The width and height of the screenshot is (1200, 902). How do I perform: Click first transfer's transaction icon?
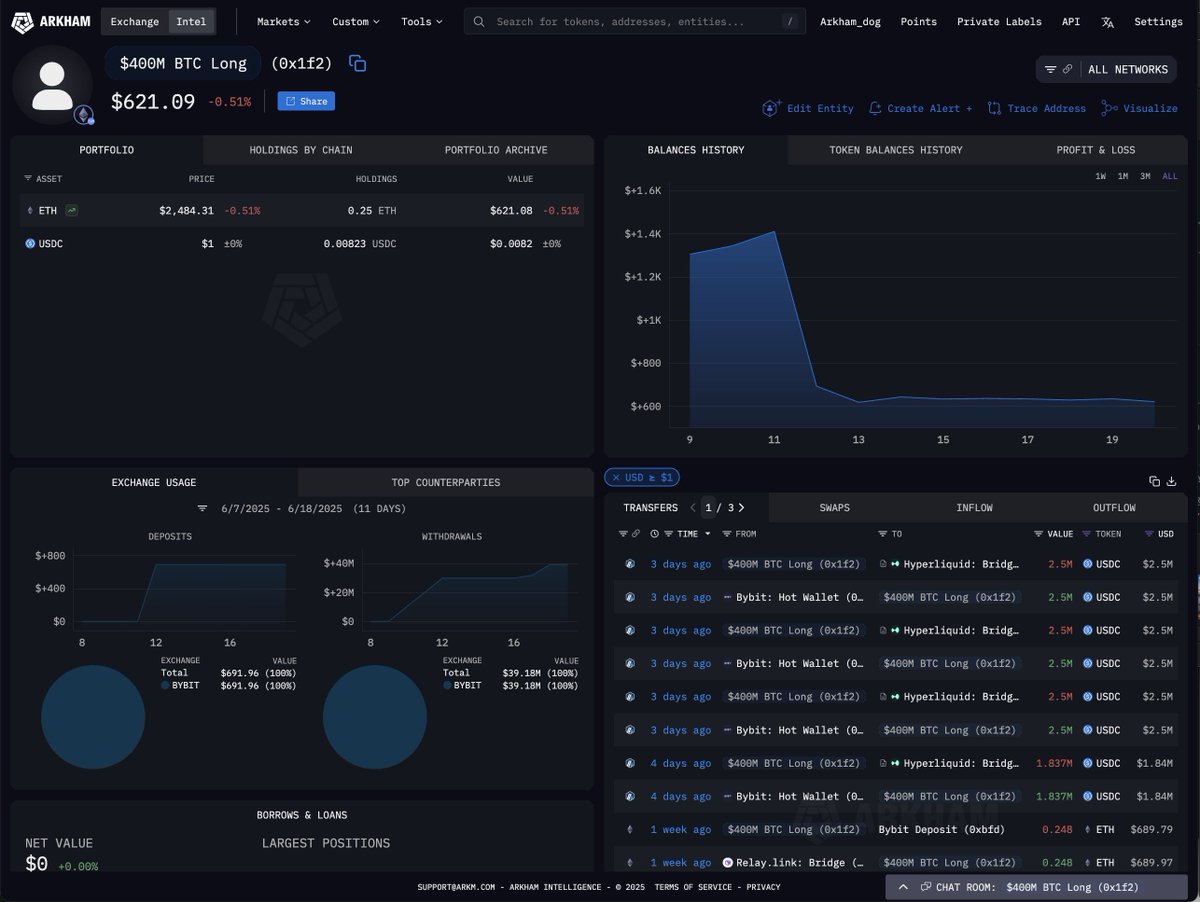[630, 564]
